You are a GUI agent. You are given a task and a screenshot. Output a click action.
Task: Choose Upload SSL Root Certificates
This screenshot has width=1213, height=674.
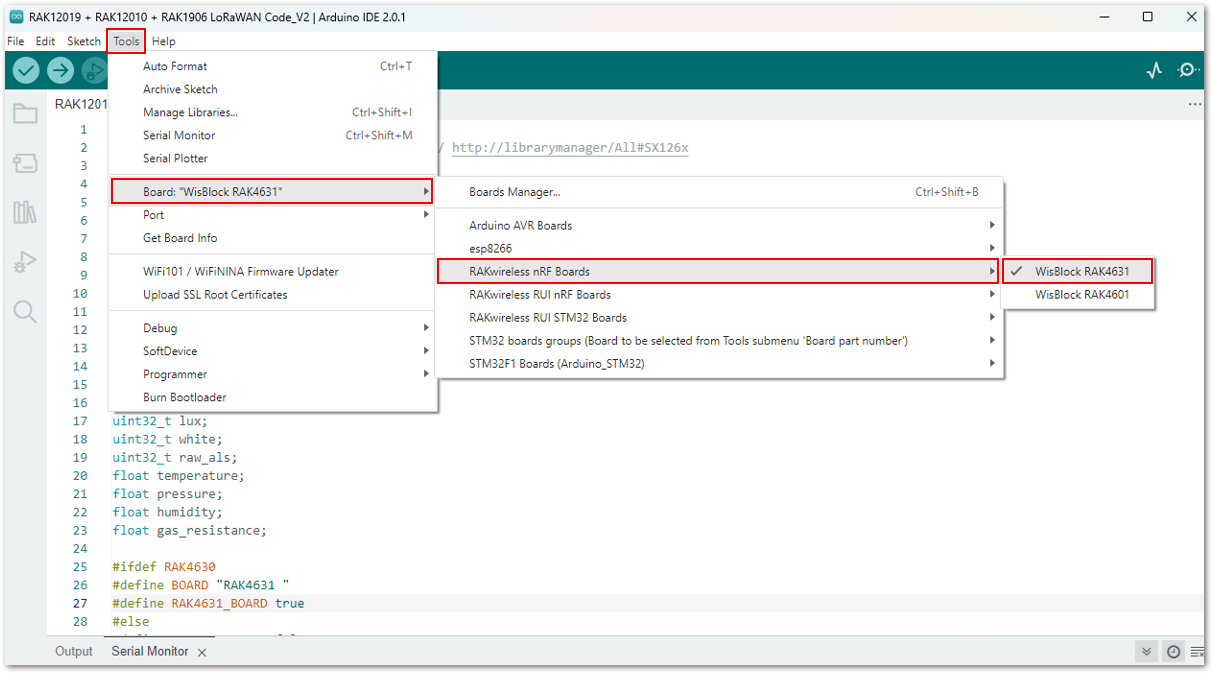pos(272,294)
